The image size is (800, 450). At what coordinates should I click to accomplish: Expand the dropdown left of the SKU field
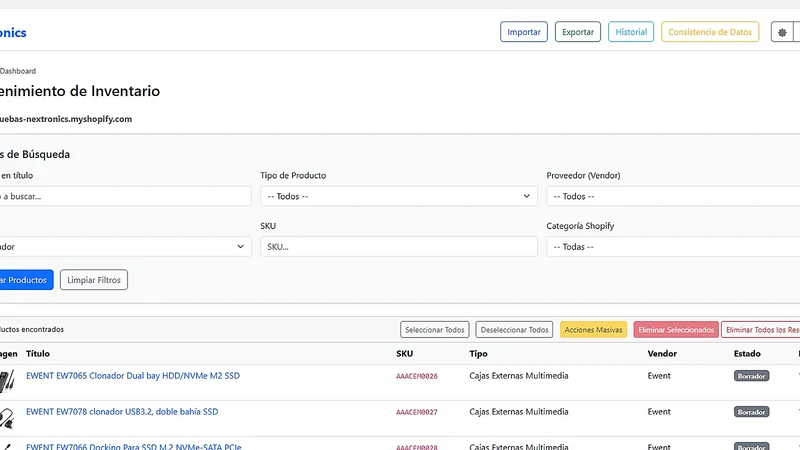(x=126, y=246)
